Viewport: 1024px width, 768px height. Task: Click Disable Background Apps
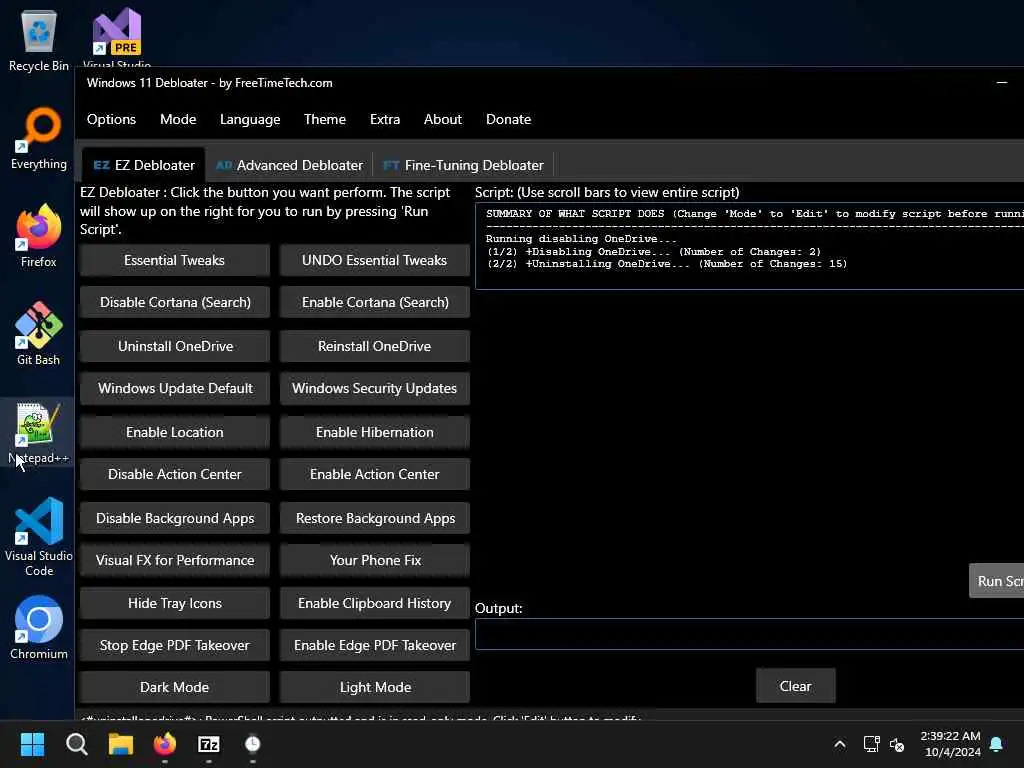click(x=174, y=519)
